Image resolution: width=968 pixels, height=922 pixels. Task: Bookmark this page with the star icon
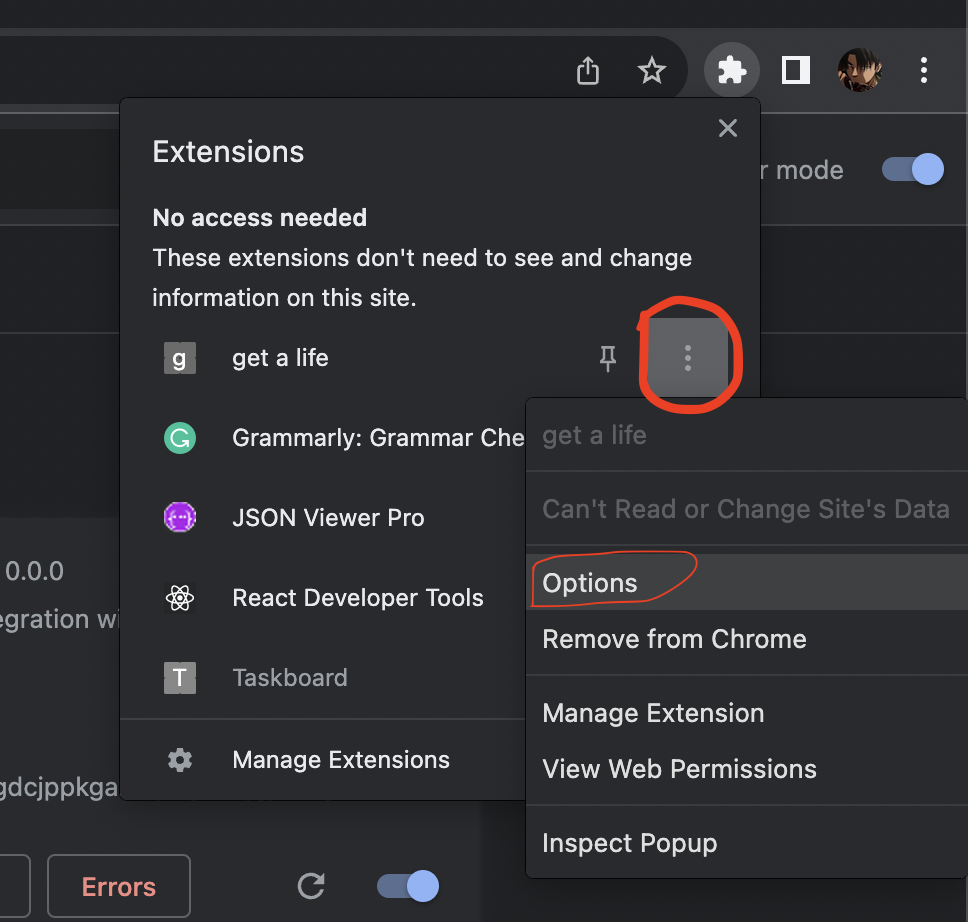click(652, 71)
